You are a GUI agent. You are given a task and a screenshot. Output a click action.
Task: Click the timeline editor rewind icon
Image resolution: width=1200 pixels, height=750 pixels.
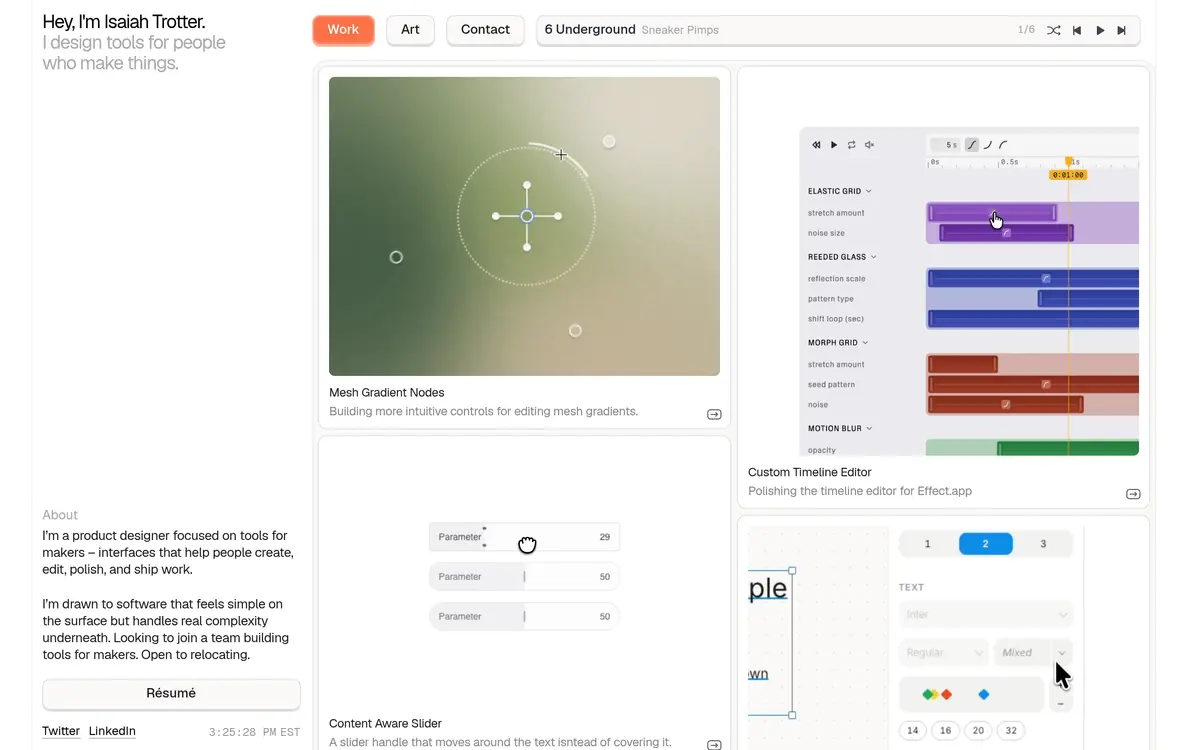(x=816, y=145)
